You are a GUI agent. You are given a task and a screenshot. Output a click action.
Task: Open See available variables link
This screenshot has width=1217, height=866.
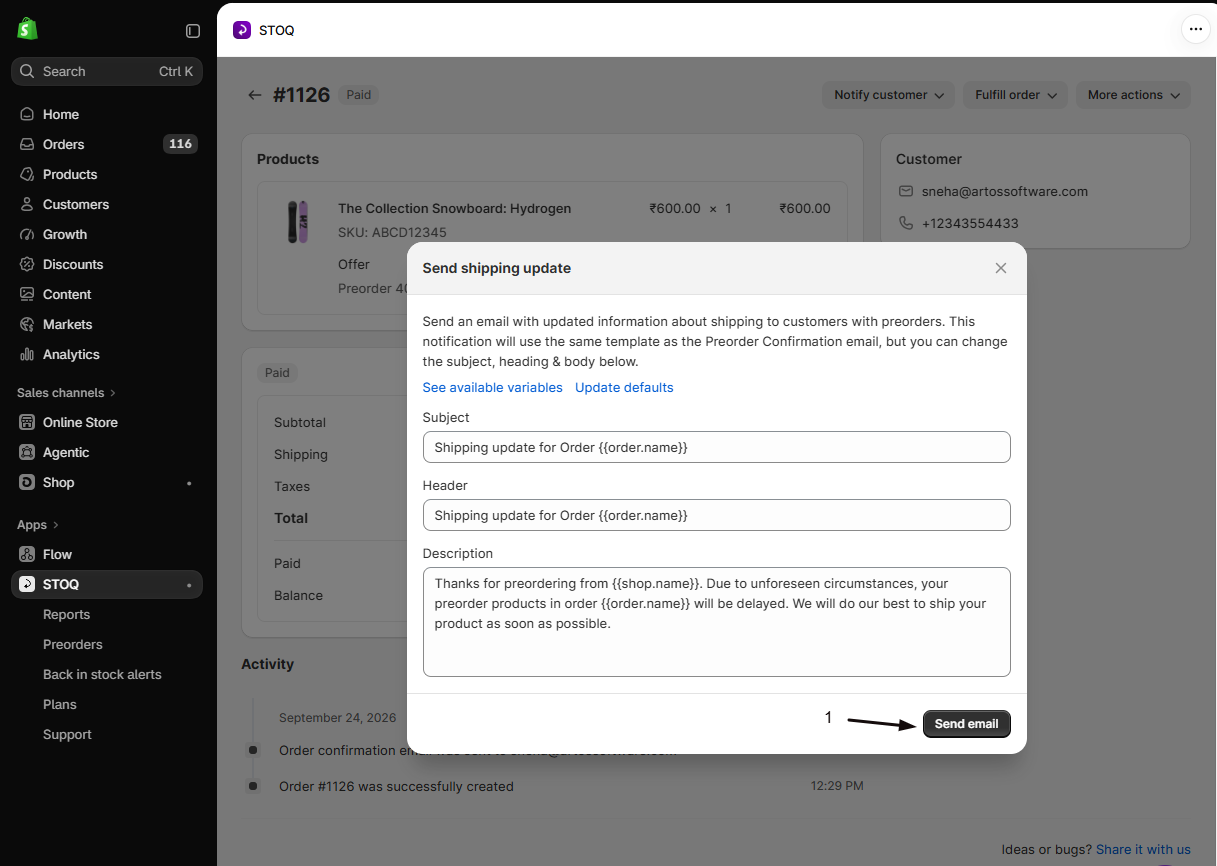(493, 387)
